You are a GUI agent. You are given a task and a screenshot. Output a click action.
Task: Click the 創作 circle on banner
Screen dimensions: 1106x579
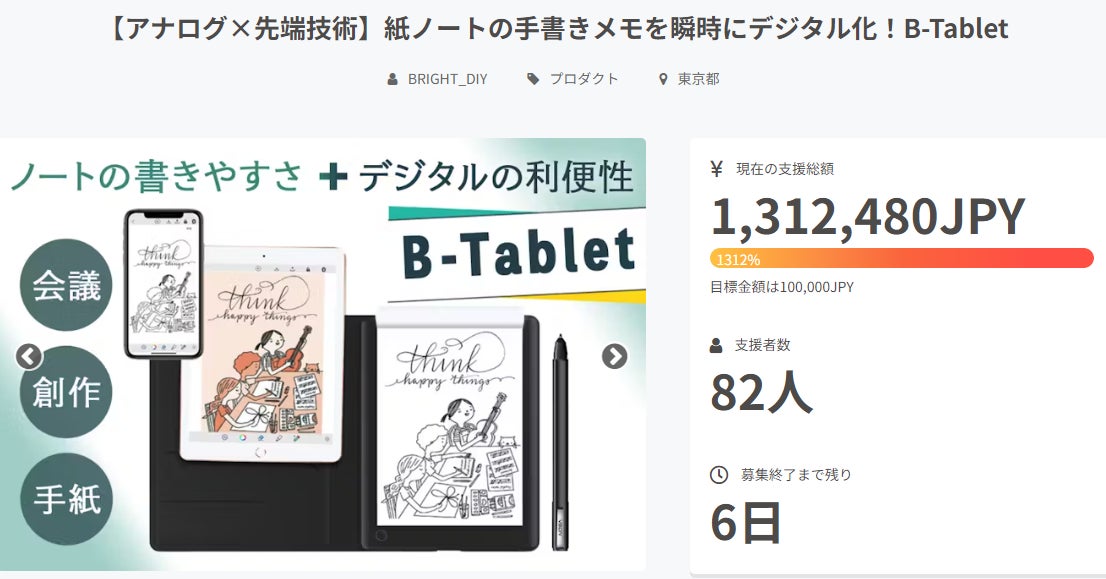(x=66, y=392)
